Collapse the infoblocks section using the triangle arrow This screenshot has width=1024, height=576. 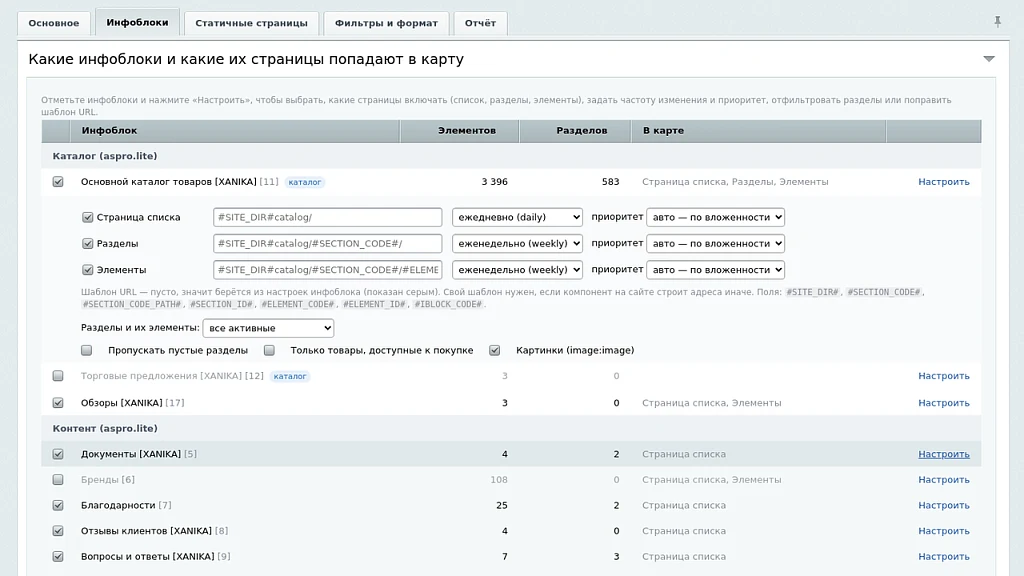[x=989, y=59]
